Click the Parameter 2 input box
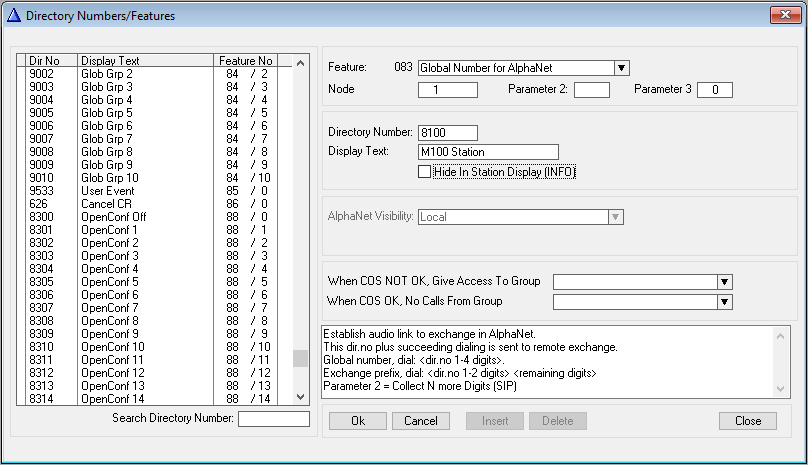The width and height of the screenshot is (808, 465). (591, 90)
